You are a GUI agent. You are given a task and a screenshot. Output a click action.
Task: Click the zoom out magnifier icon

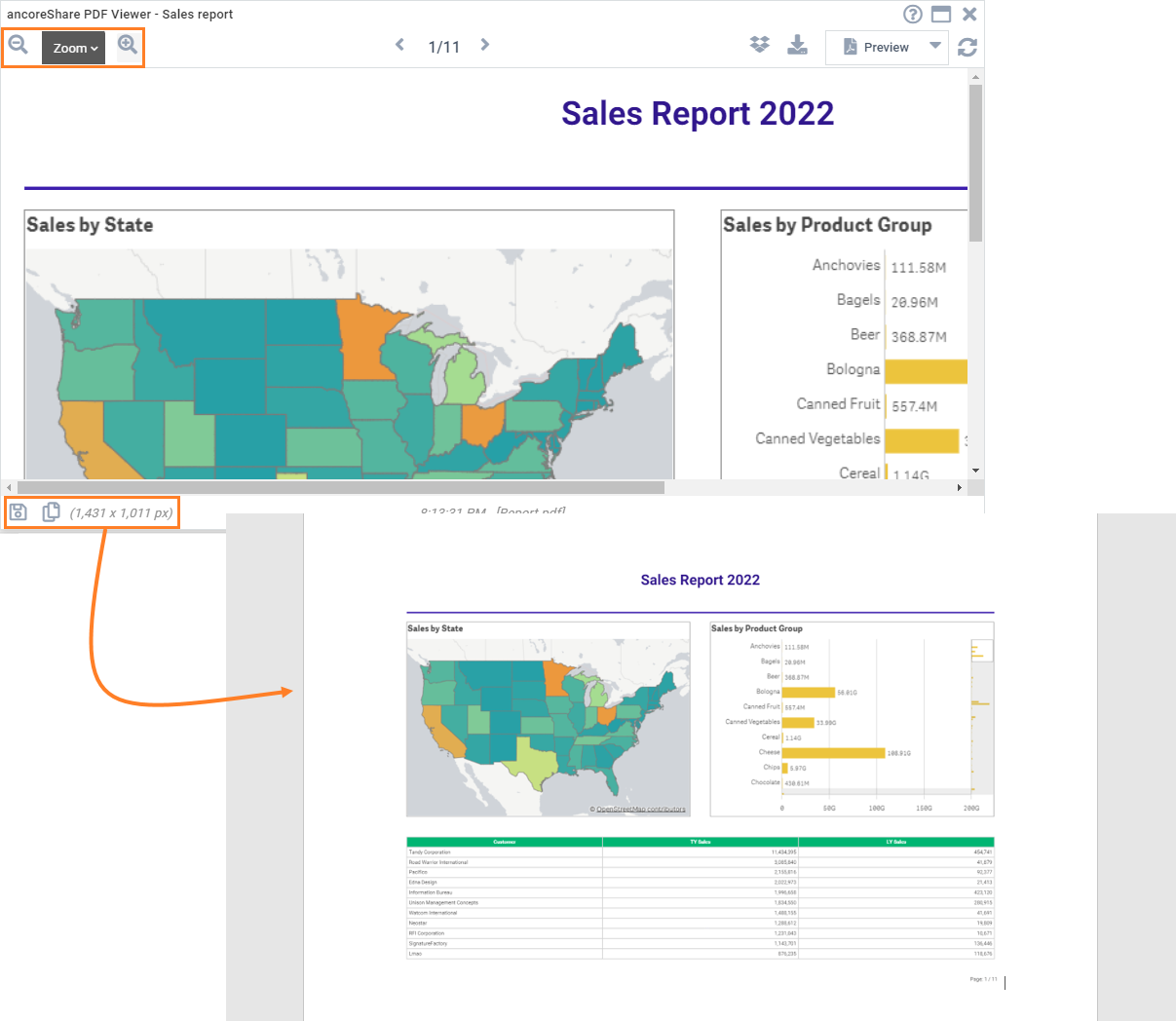18,45
